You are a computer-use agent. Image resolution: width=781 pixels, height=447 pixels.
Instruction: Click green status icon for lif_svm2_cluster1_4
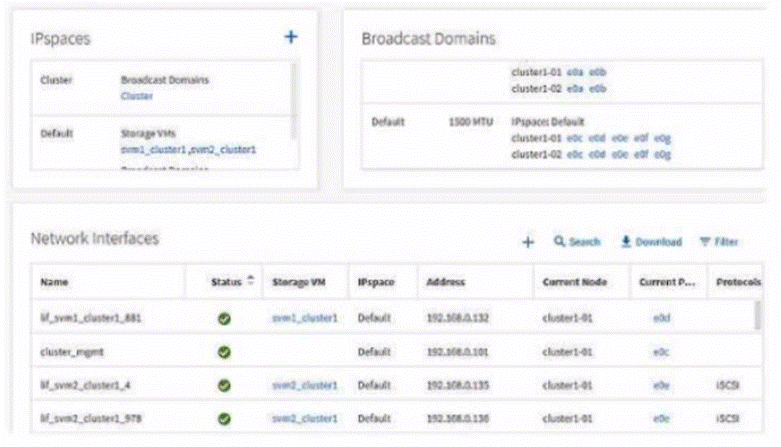225,385
